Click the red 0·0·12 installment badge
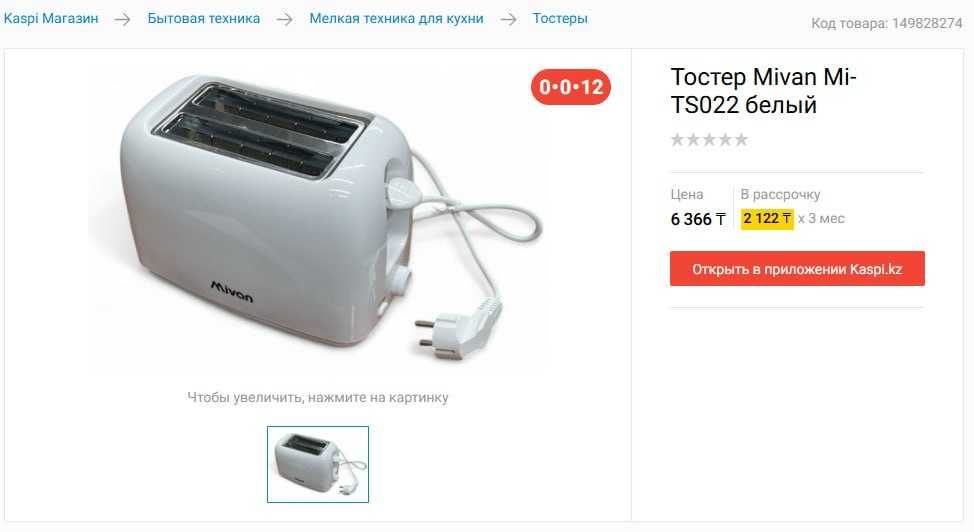974x532 pixels. tap(571, 87)
